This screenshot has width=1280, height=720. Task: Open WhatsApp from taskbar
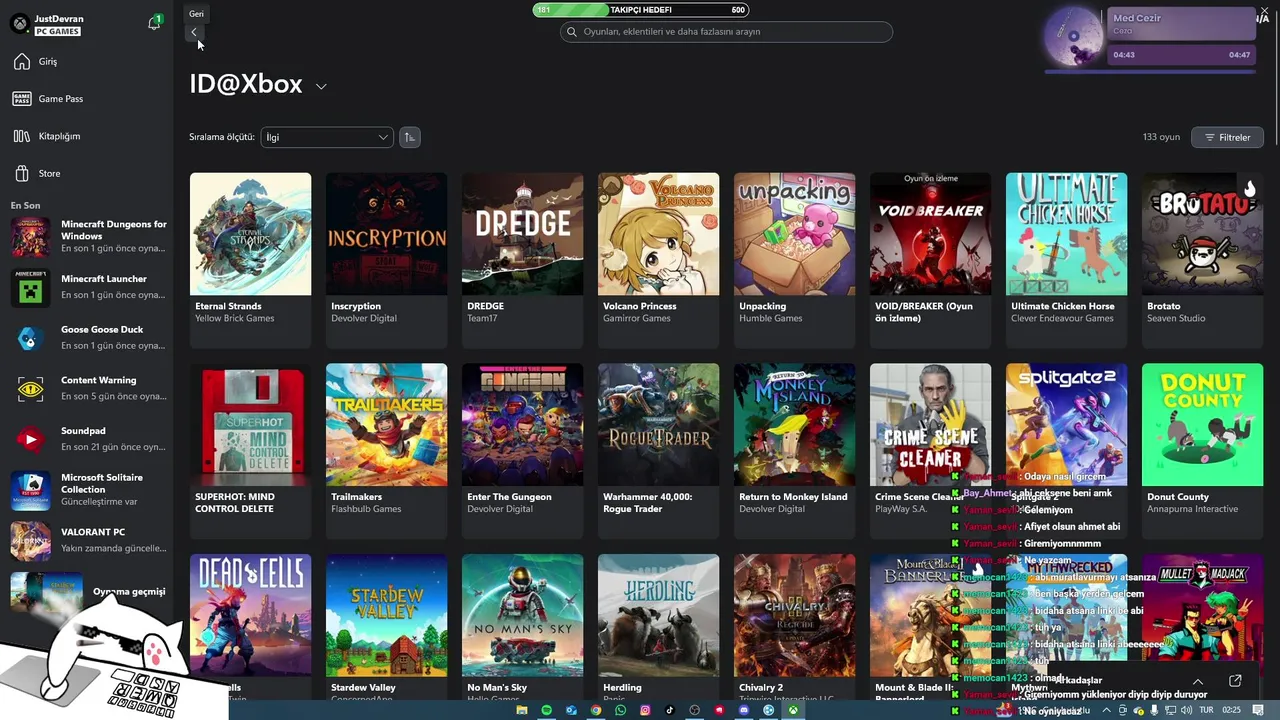(x=621, y=710)
